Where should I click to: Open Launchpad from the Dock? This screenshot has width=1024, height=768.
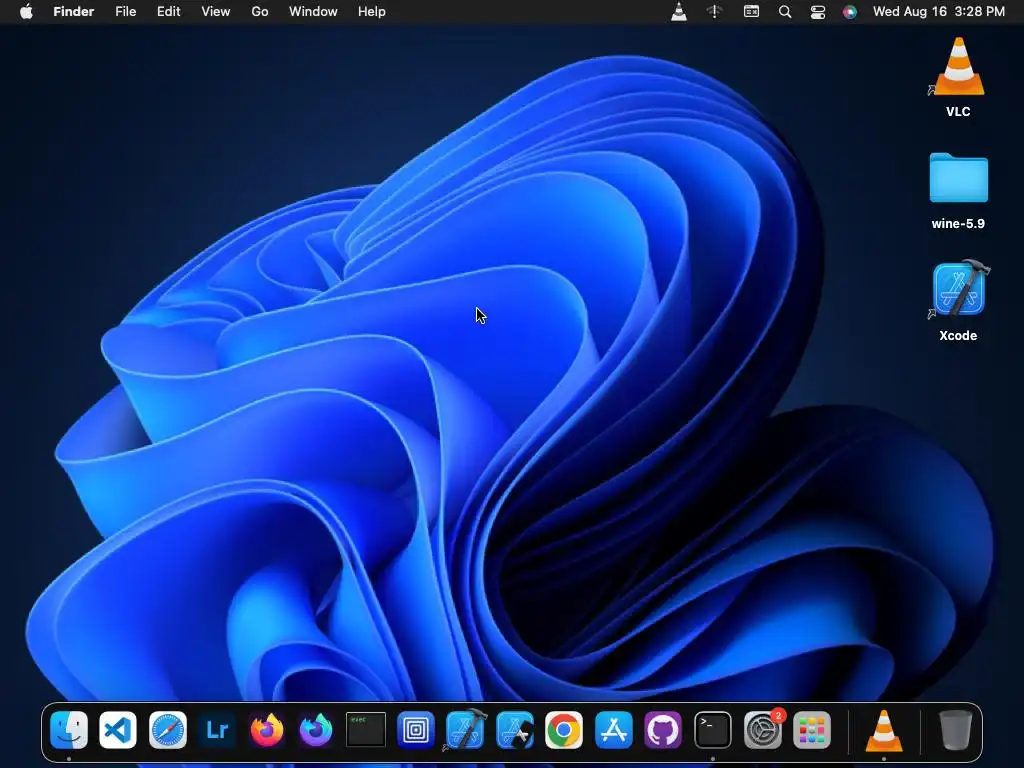click(x=812, y=729)
